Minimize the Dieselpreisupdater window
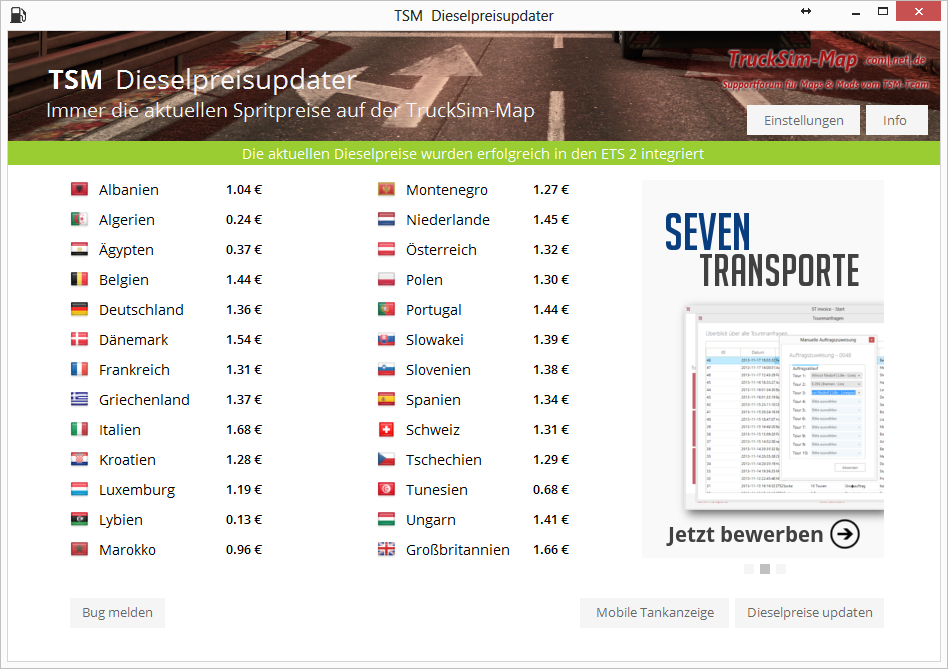Screen dimensions: 948x669 click(x=855, y=13)
